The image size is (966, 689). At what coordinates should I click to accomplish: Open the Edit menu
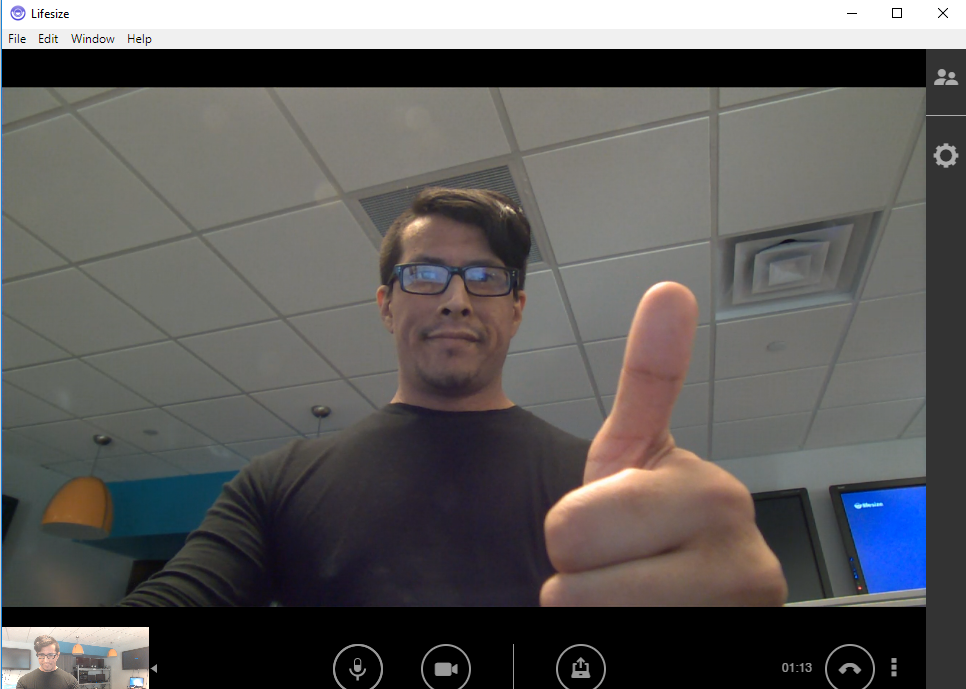pos(47,38)
